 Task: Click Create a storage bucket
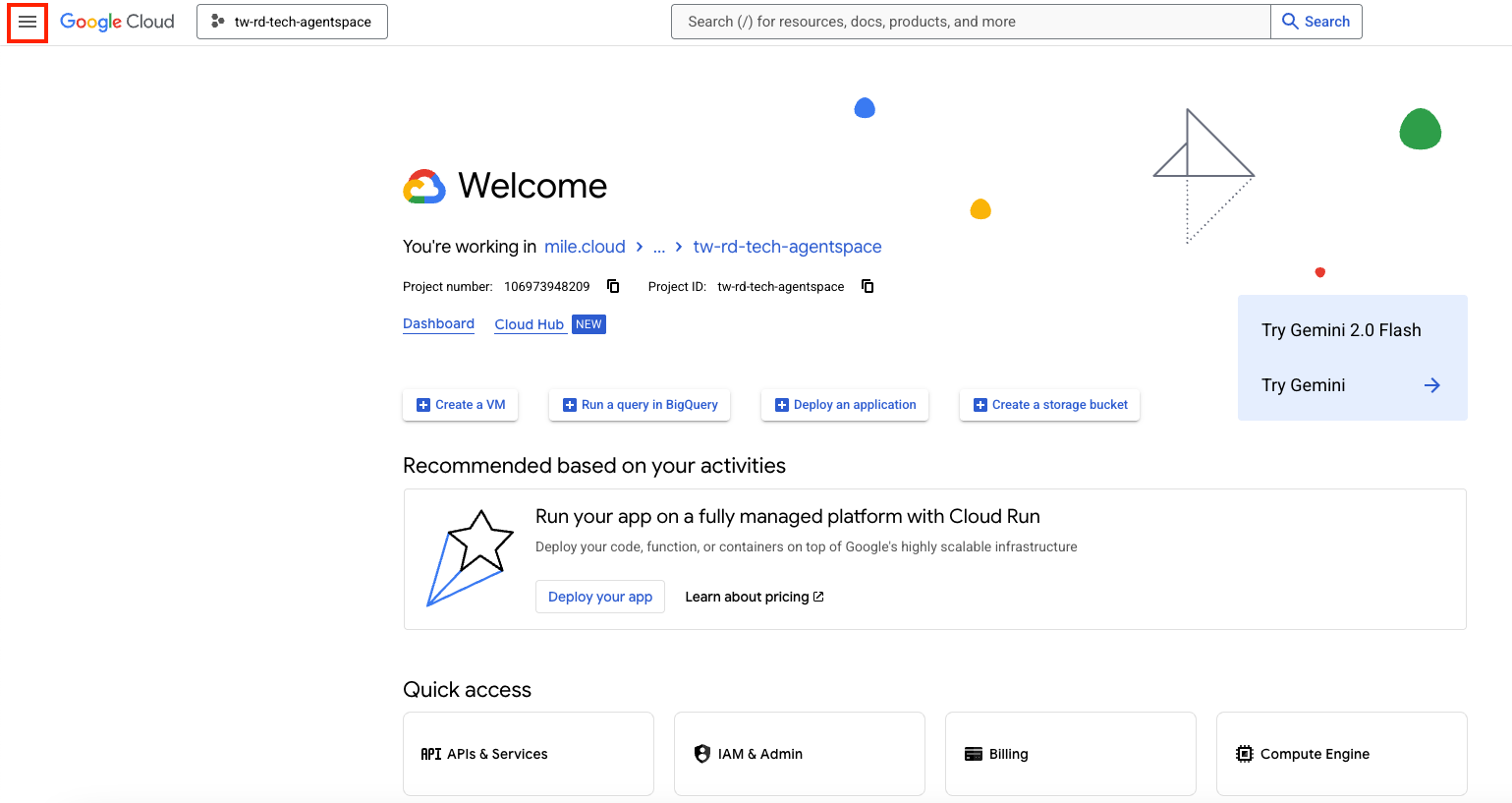[1049, 405]
